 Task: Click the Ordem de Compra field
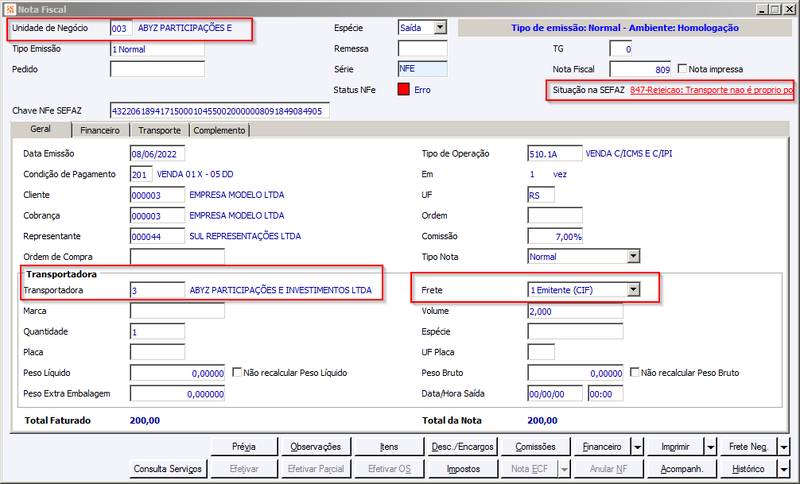177,257
